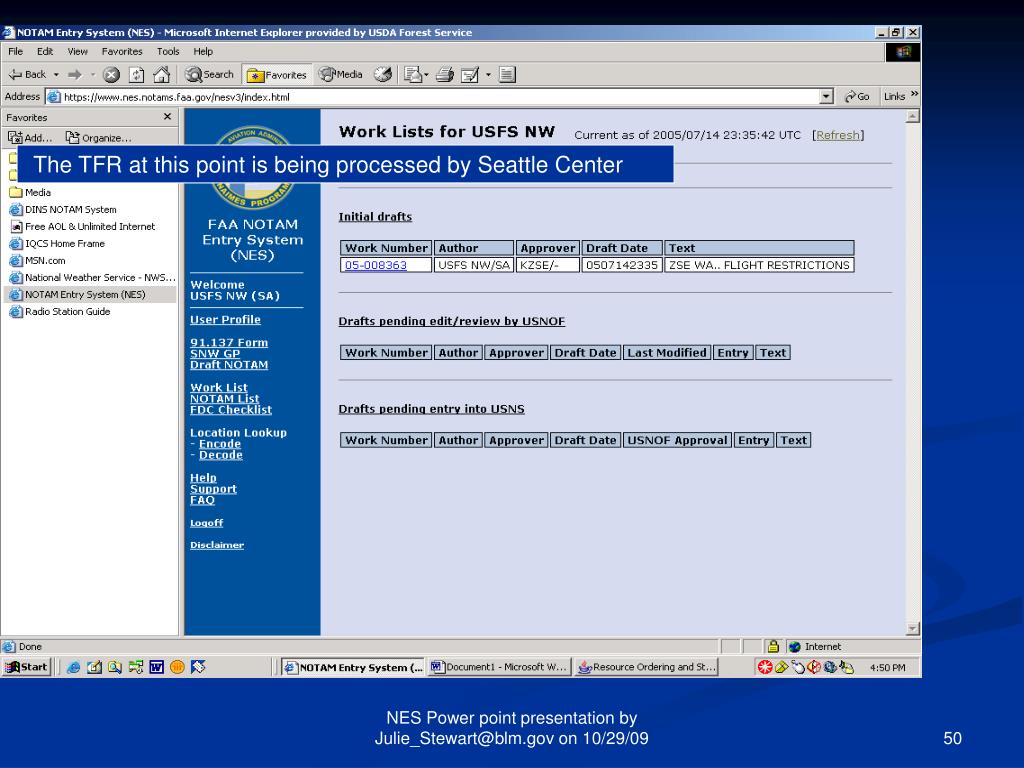Open MSN.com favorite

pos(37,261)
